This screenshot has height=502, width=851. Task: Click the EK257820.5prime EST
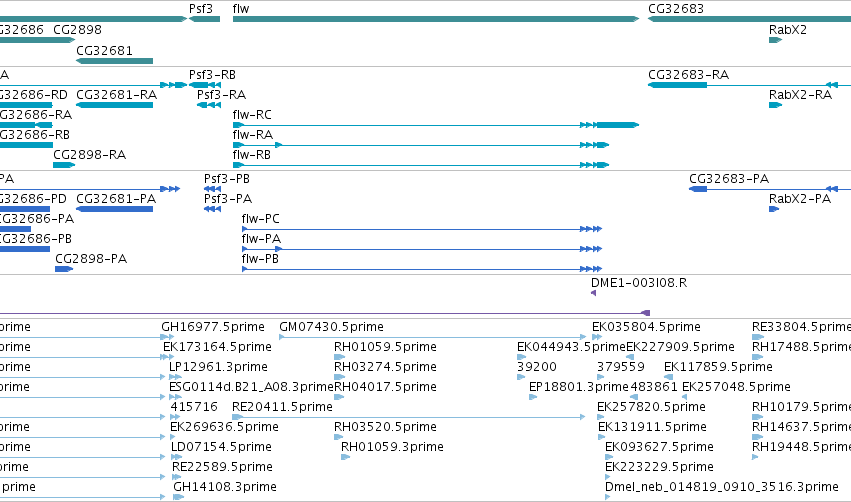(651, 408)
